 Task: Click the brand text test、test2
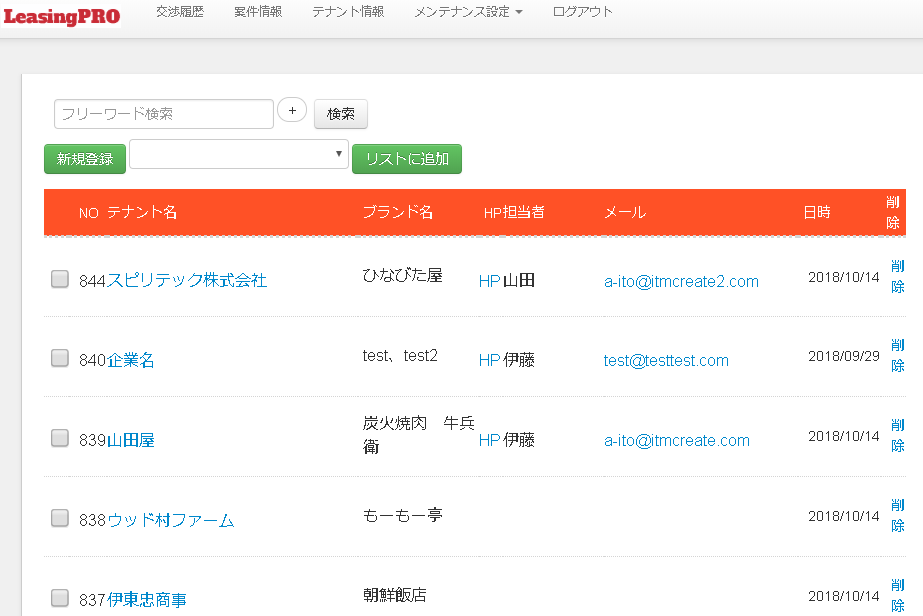pos(400,356)
